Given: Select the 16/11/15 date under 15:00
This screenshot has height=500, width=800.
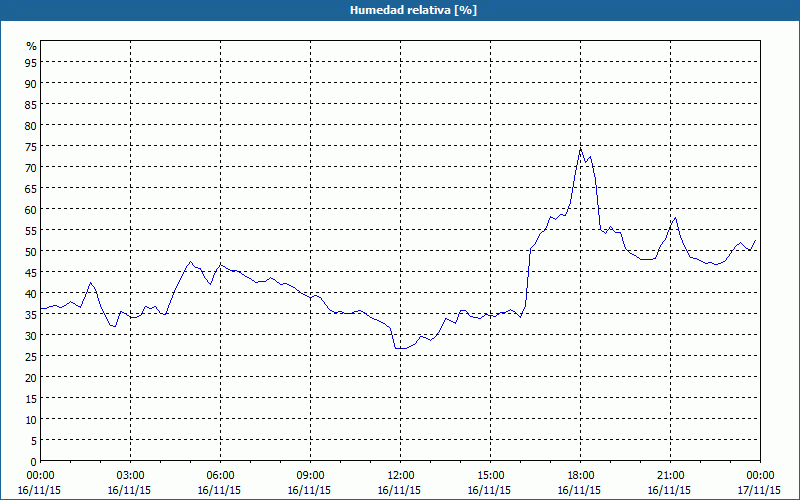Looking at the screenshot, I should [489, 490].
